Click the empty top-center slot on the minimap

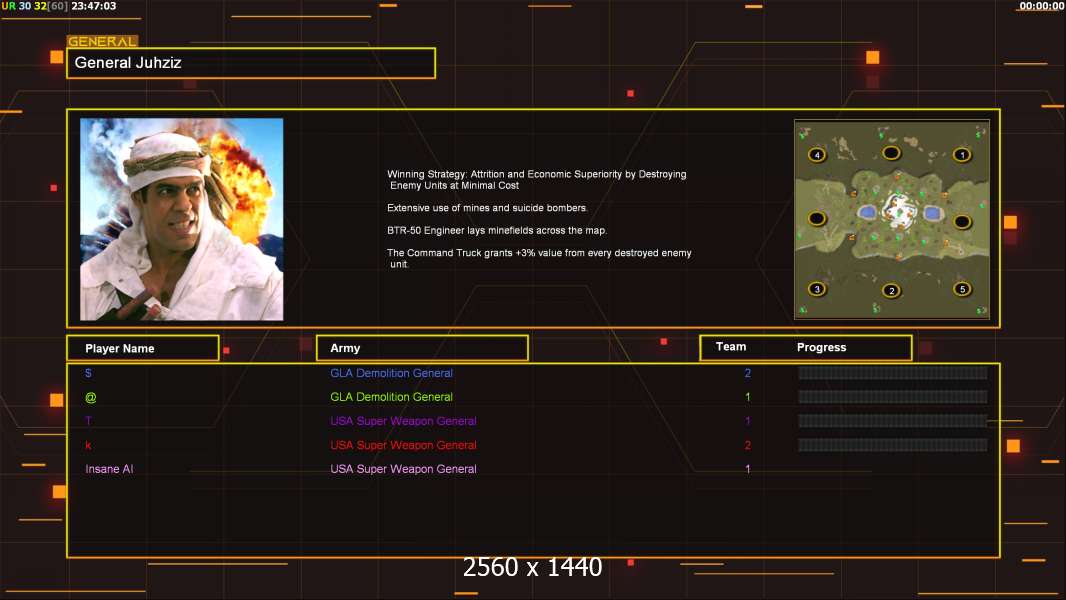[x=891, y=153]
